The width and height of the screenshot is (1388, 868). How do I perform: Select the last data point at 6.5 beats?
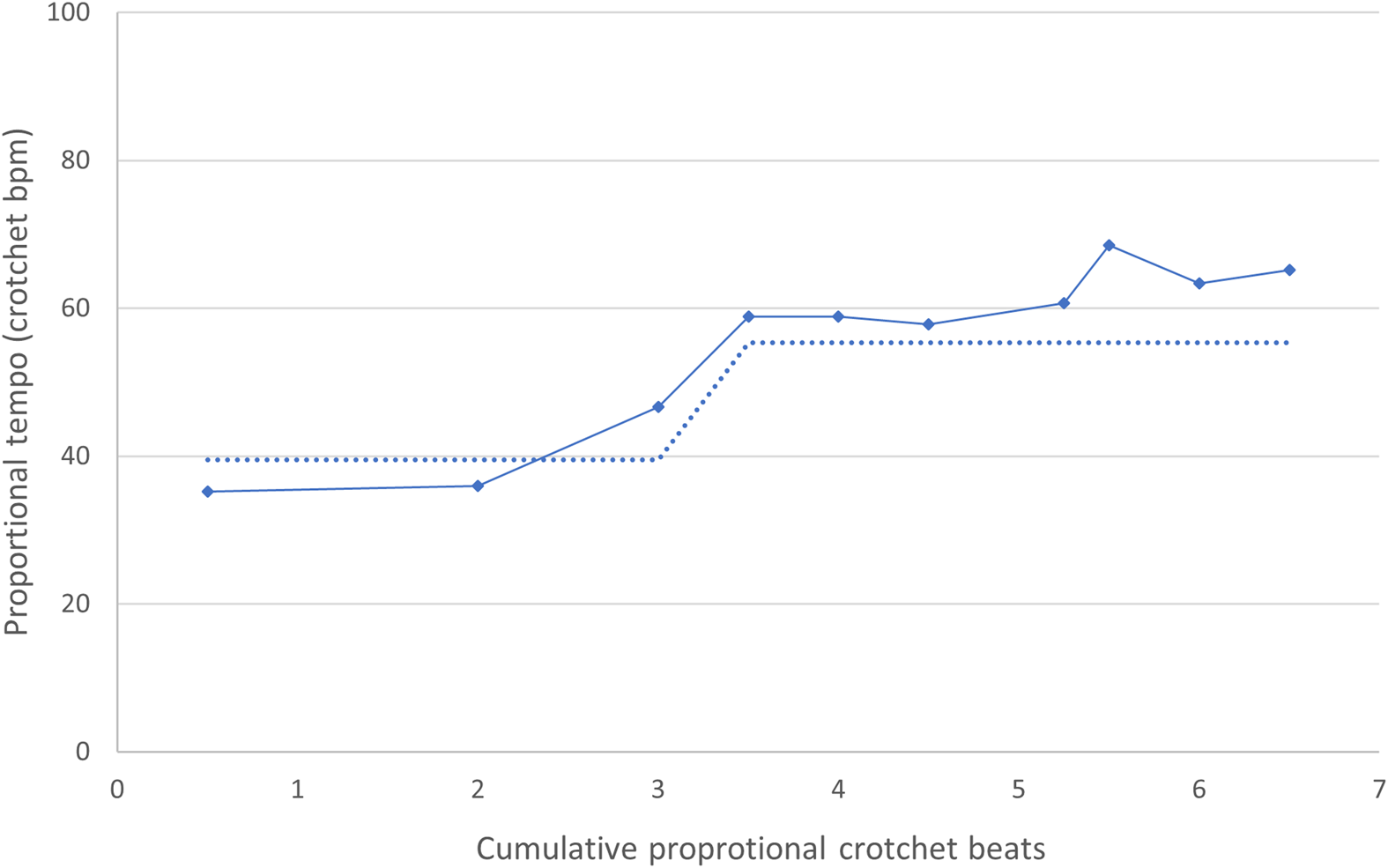point(1289,271)
